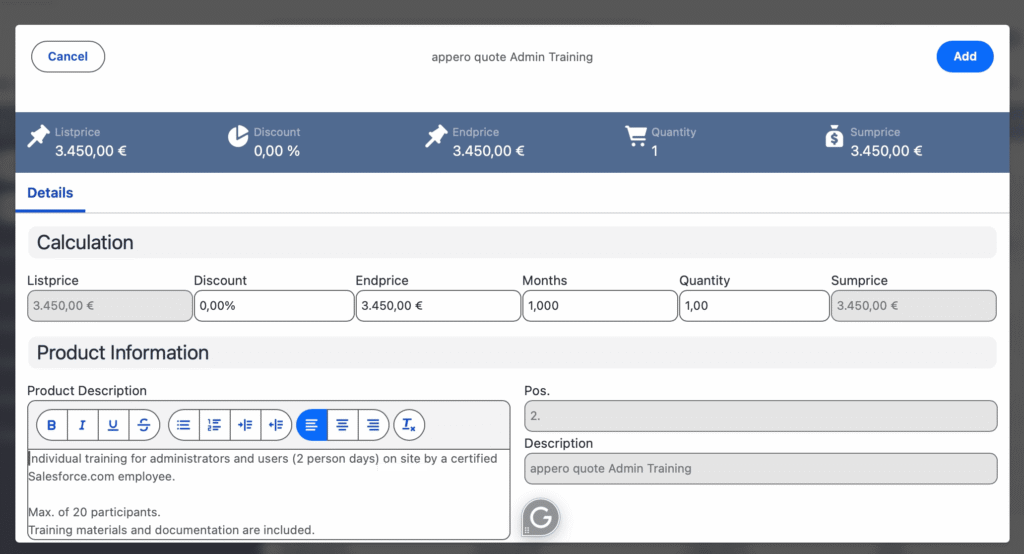
Task: Click the dialog title 'appero quote Admin Training'
Action: pos(512,57)
